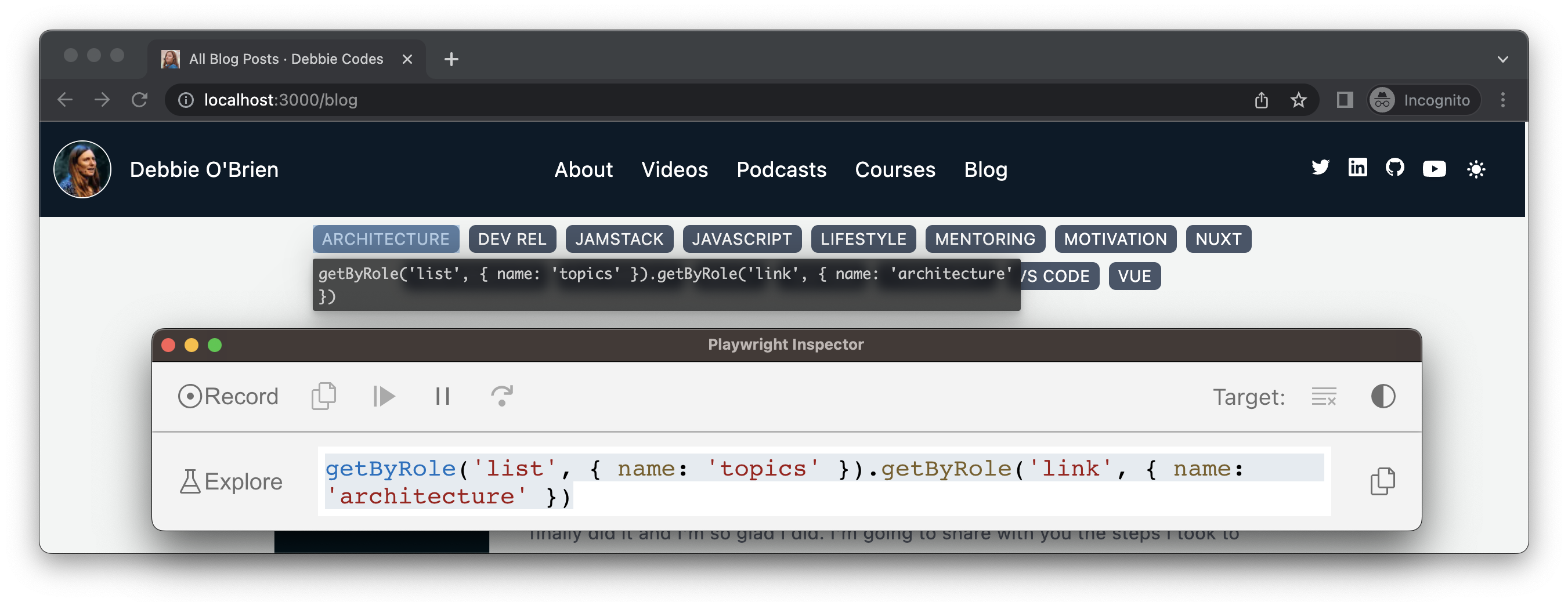Image resolution: width=1568 pixels, height=602 pixels.
Task: Resume script execution in Playwright Inspector
Action: pyautogui.click(x=385, y=396)
